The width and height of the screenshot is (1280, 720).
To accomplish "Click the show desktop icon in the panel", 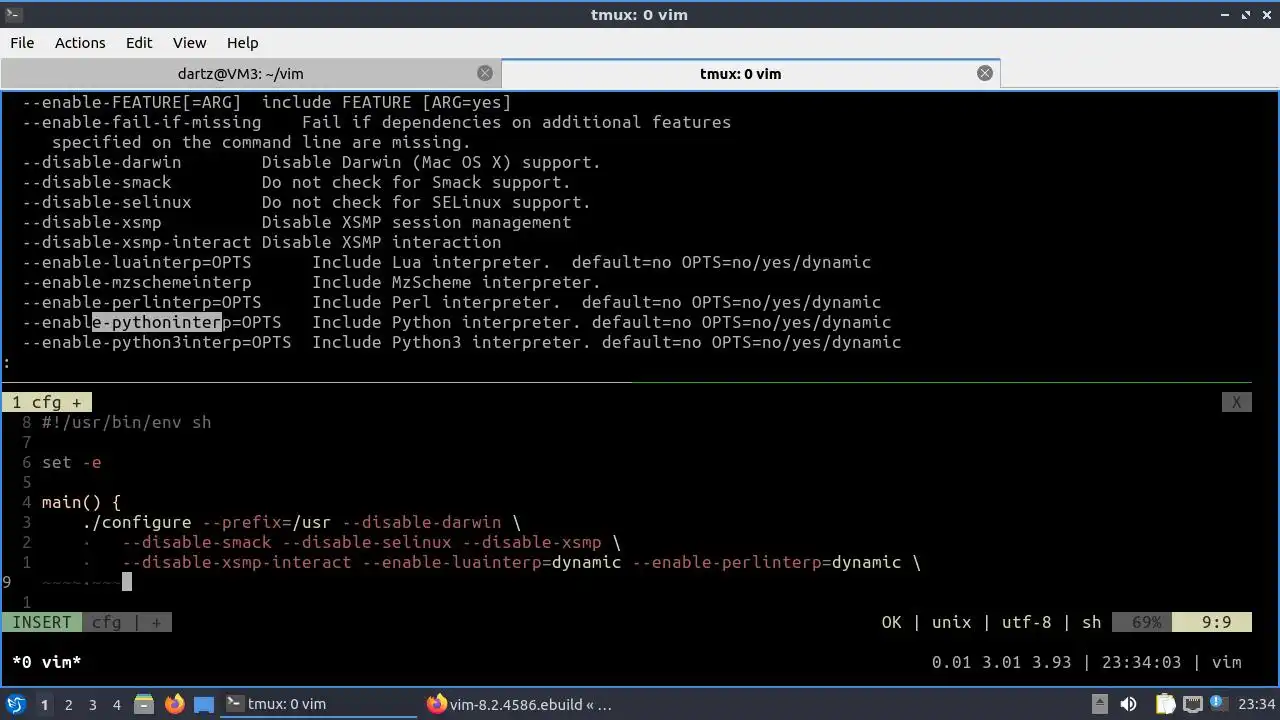I will [x=204, y=704].
